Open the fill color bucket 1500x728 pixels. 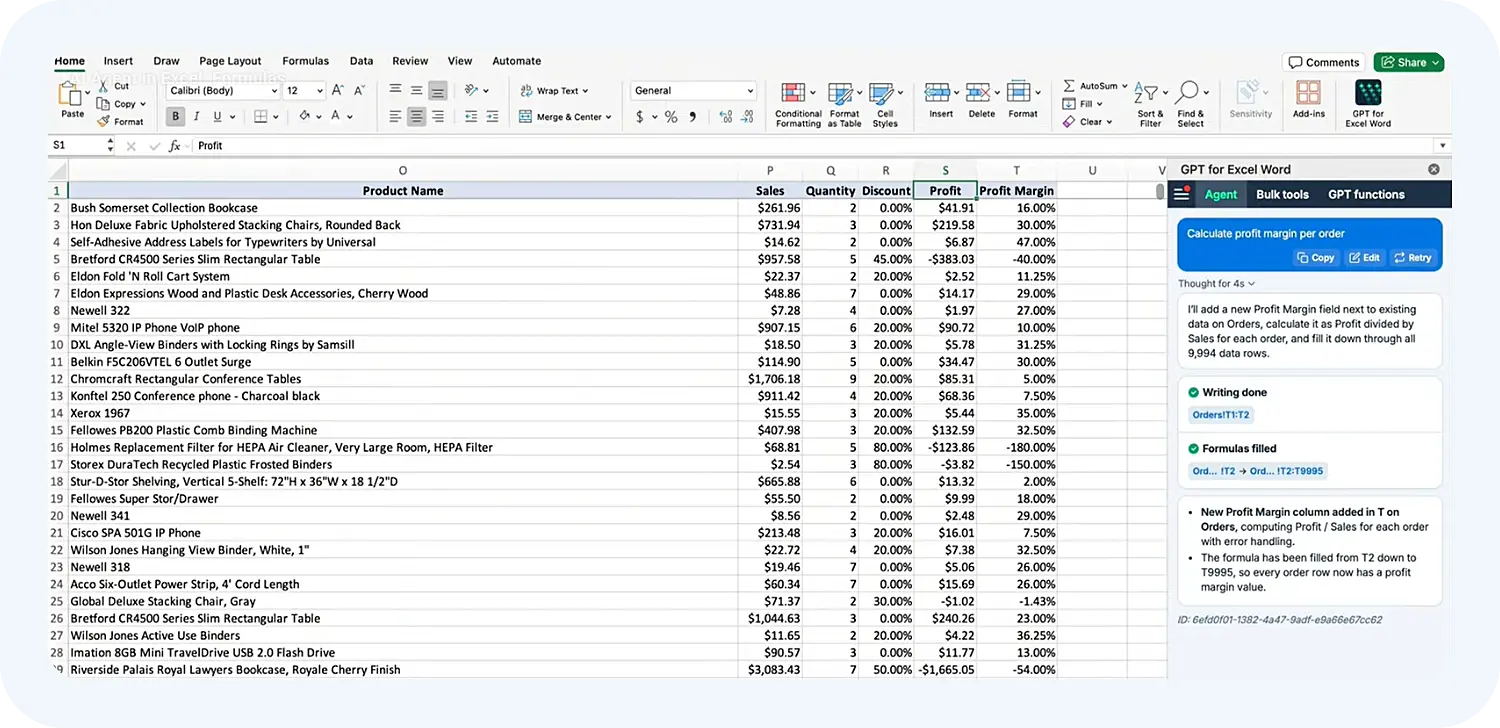click(x=305, y=116)
